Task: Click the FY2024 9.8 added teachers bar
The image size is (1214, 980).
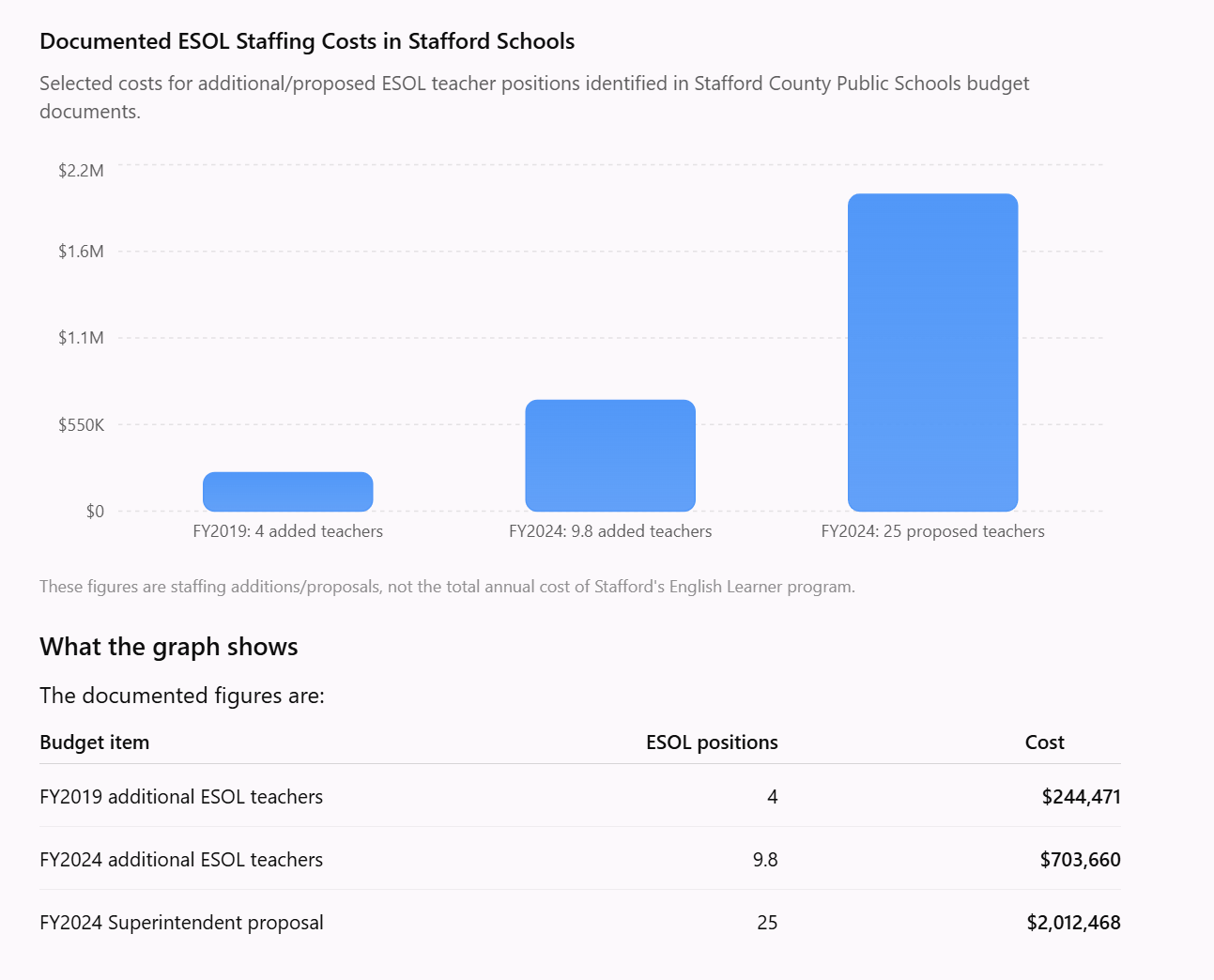Action: click(x=610, y=455)
